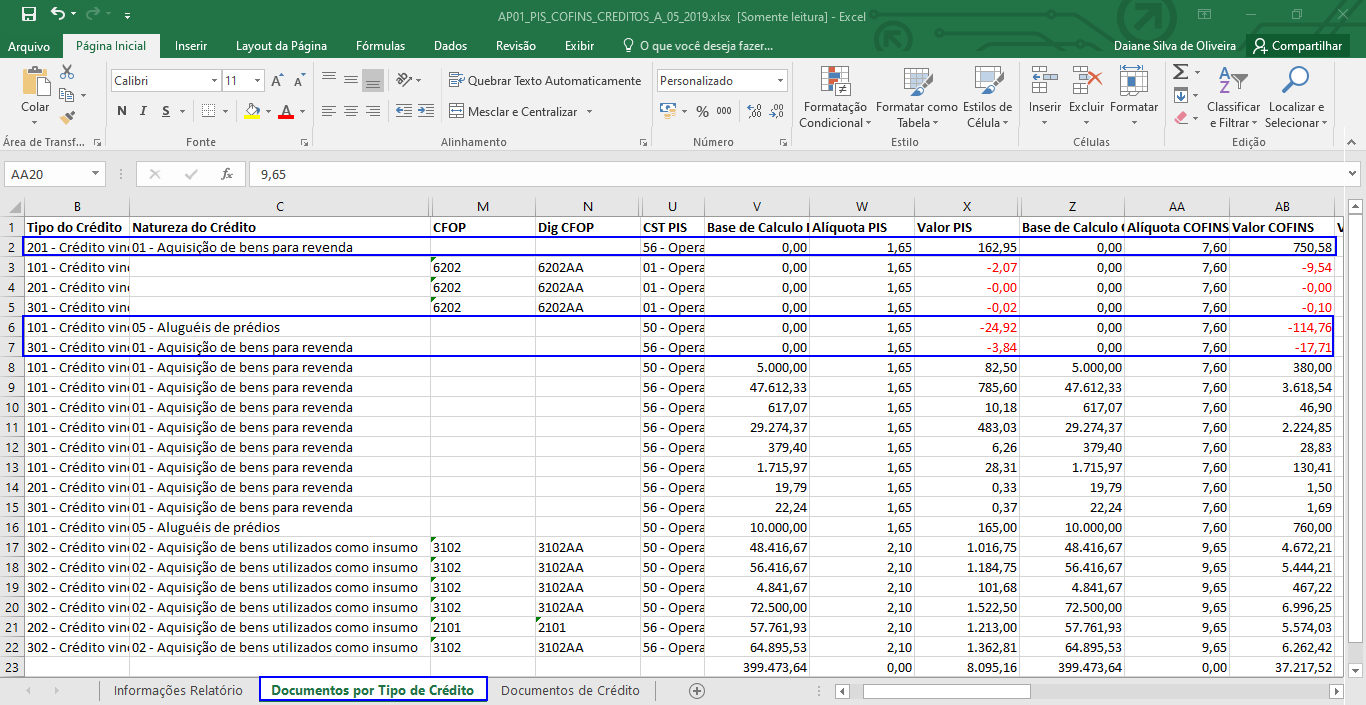
Task: Click the increase font size icon
Action: (x=277, y=81)
